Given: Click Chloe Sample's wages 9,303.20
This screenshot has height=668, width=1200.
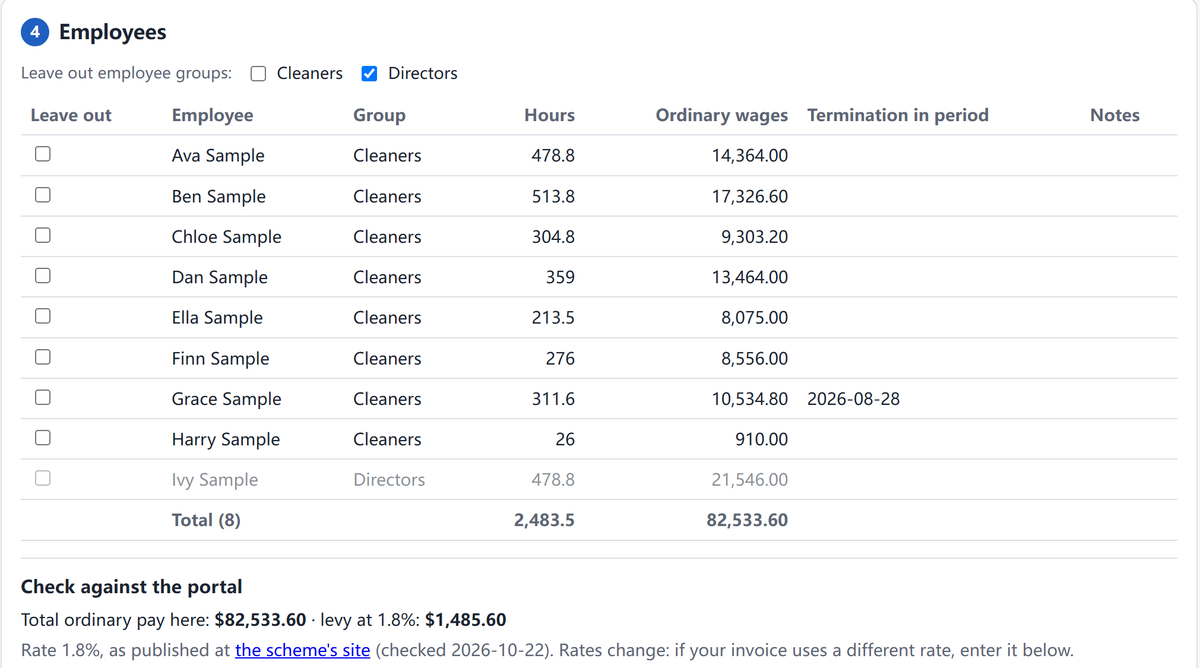Looking at the screenshot, I should [x=755, y=237].
